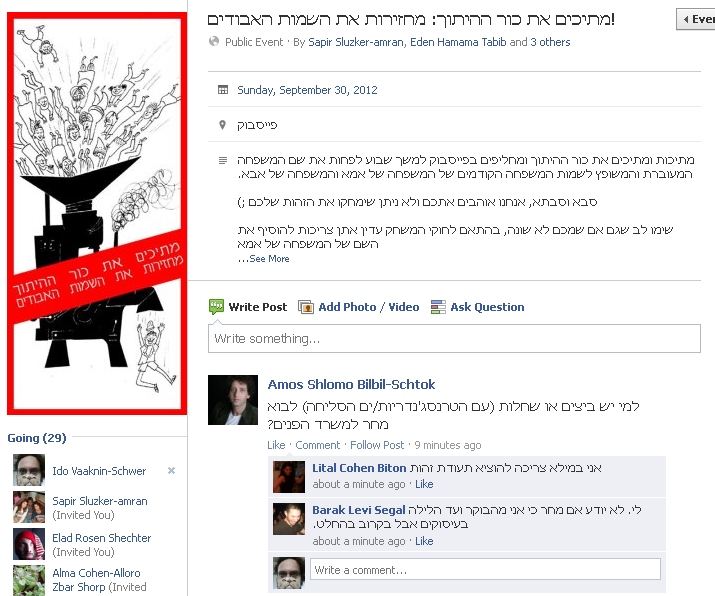Screen dimensions: 715x596
Task: Click the back to Events button
Action: tap(696, 19)
